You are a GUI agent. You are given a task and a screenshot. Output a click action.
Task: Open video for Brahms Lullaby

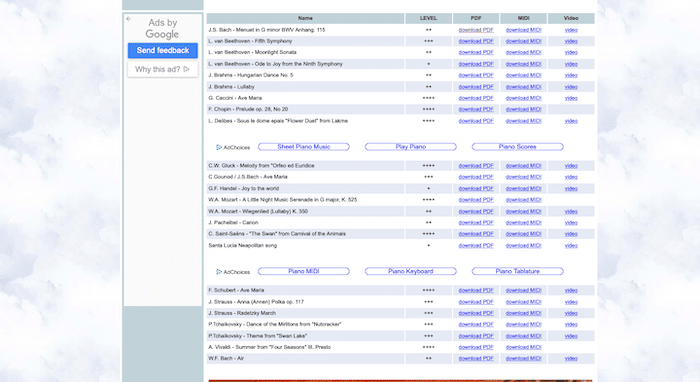(571, 87)
